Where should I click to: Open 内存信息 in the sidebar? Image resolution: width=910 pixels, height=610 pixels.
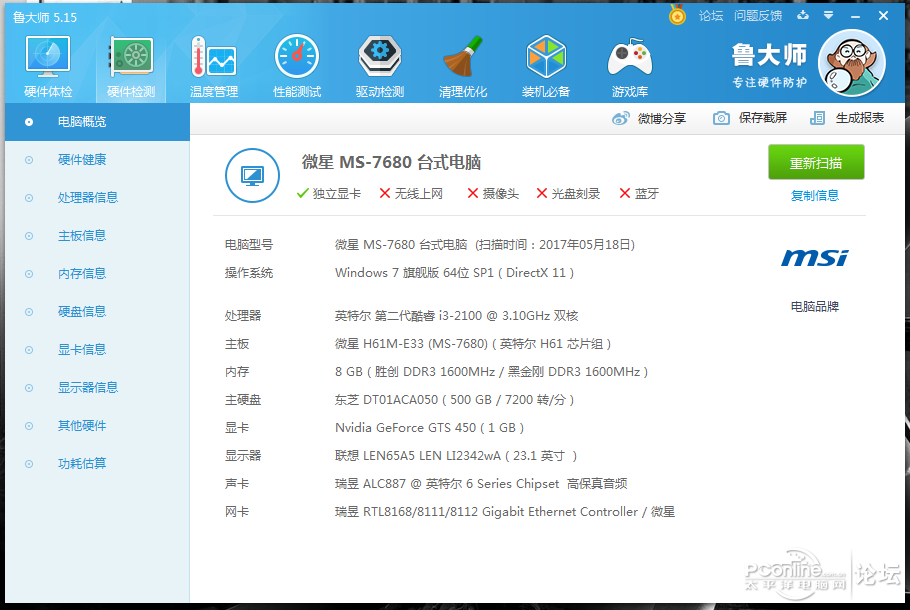pos(98,274)
